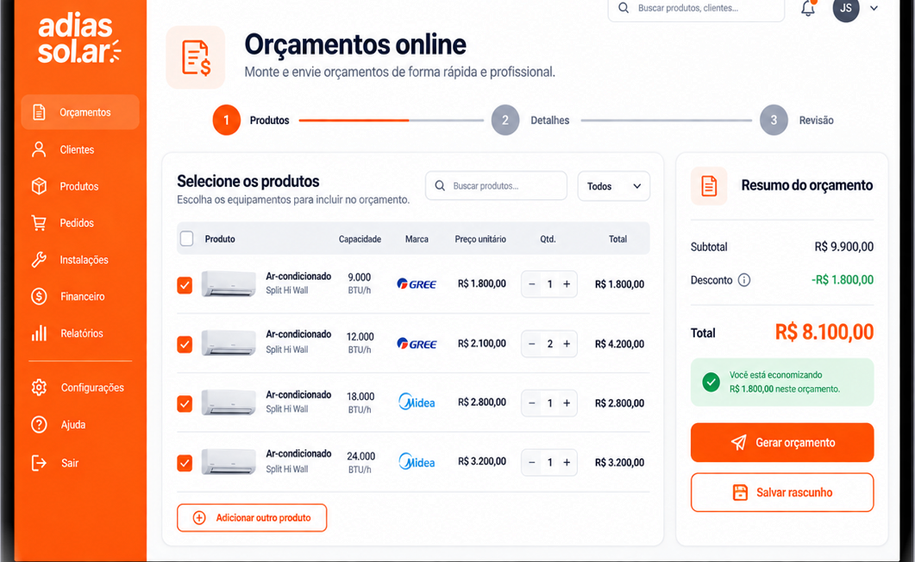The width and height of the screenshot is (915, 562).
Task: Click the green savings checkmark icon
Action: point(711,382)
